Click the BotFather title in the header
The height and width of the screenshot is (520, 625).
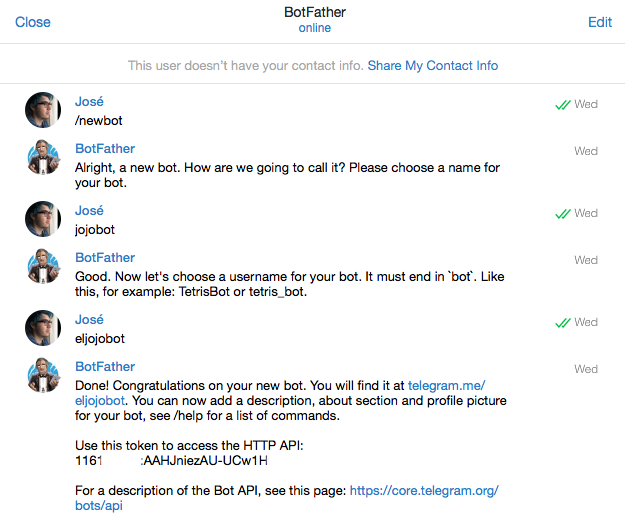(314, 12)
